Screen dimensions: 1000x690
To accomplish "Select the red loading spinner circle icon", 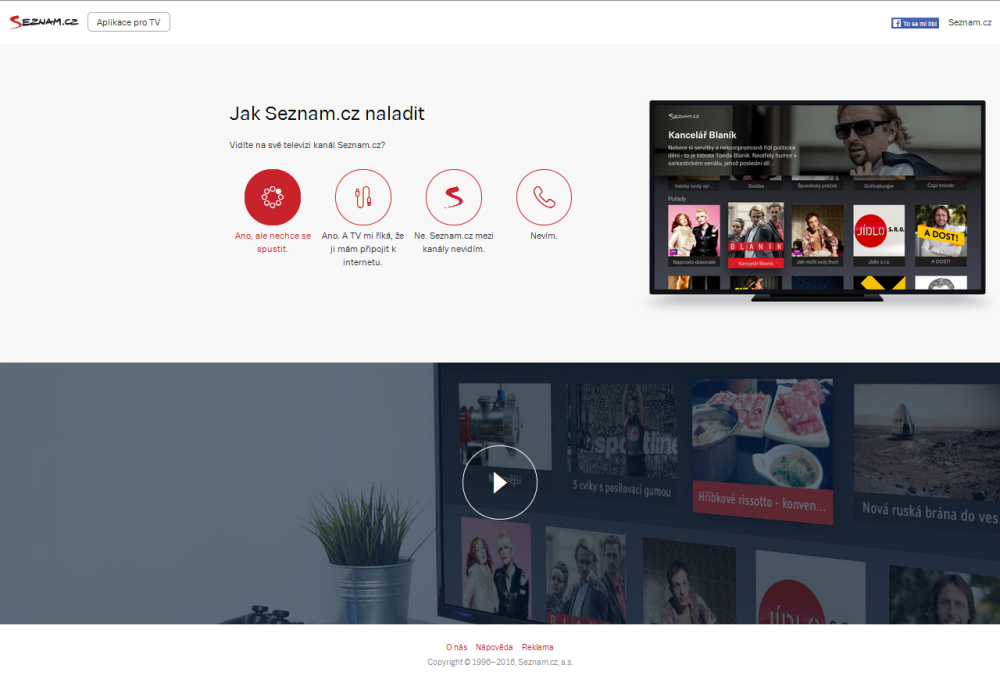I will click(x=272, y=197).
